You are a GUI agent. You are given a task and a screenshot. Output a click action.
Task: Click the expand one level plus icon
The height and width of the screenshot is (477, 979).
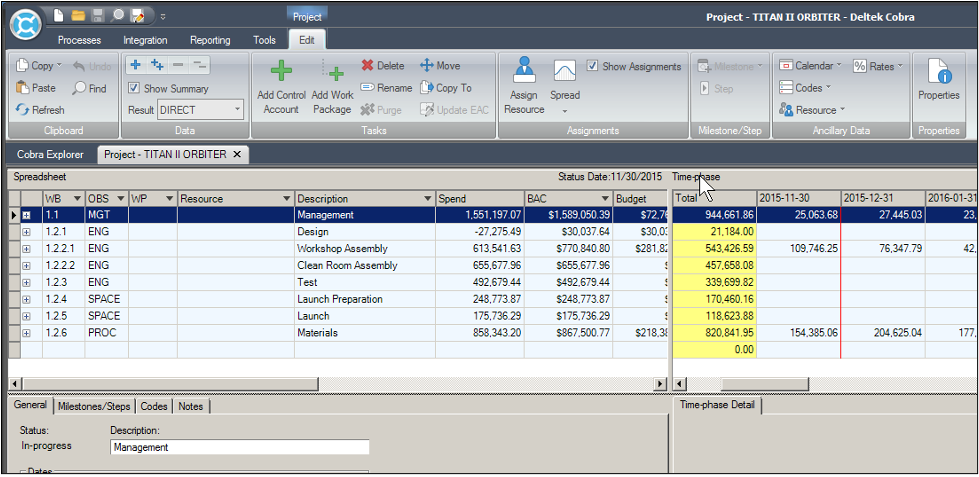[x=136, y=65]
